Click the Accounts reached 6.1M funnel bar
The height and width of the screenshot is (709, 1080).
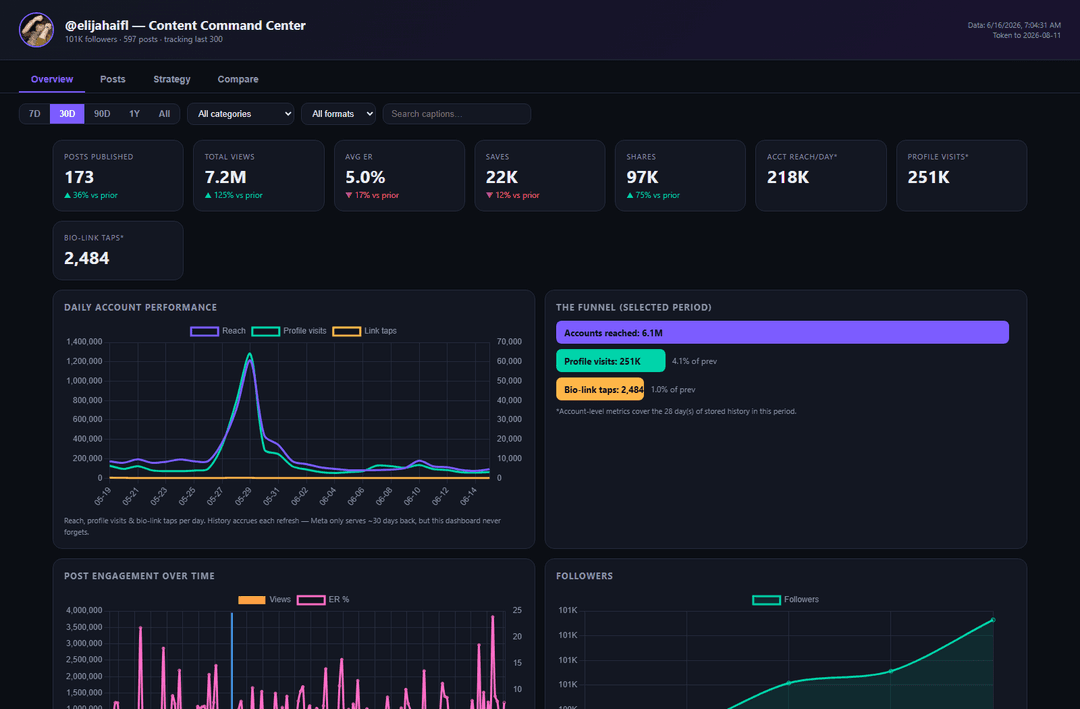pos(782,332)
